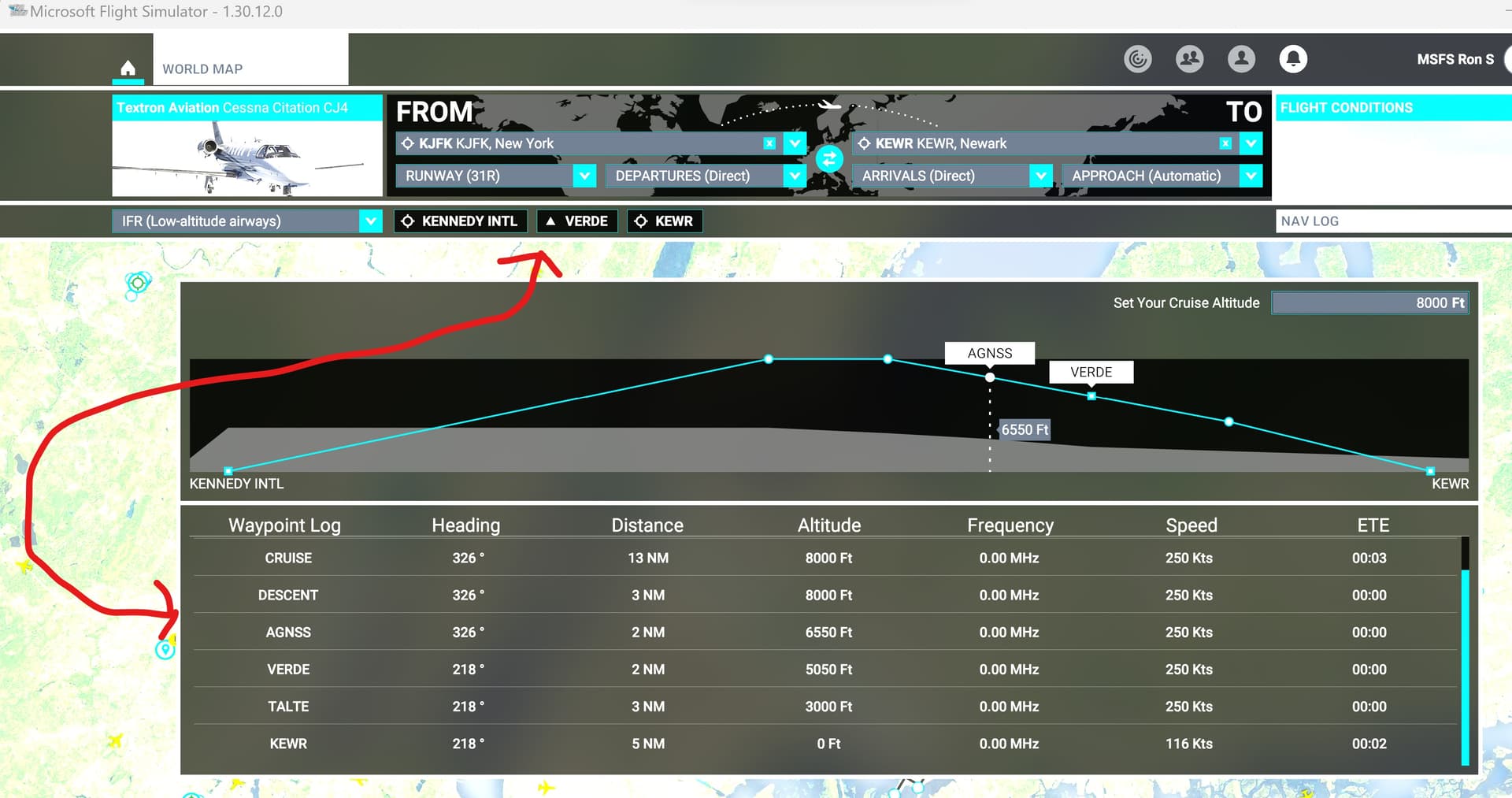This screenshot has width=1512, height=798.
Task: Expand the KEWR arrival airport dropdown
Action: click(1251, 143)
